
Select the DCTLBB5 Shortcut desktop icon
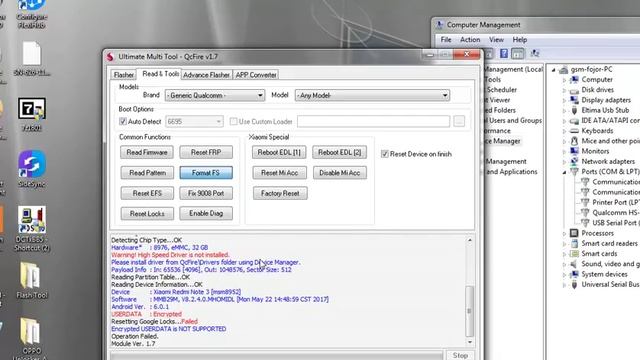coord(32,220)
